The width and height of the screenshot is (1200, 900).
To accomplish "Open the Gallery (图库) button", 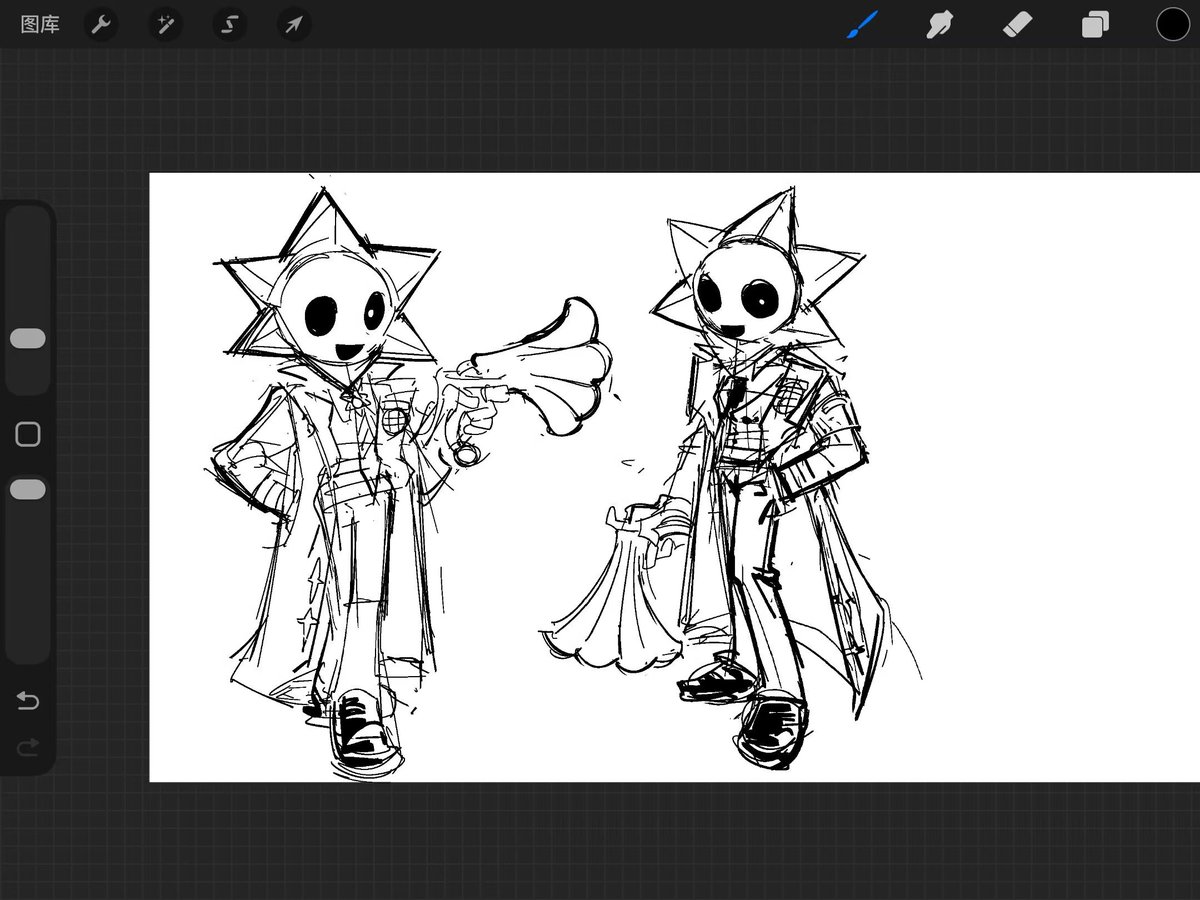I will 40,24.
